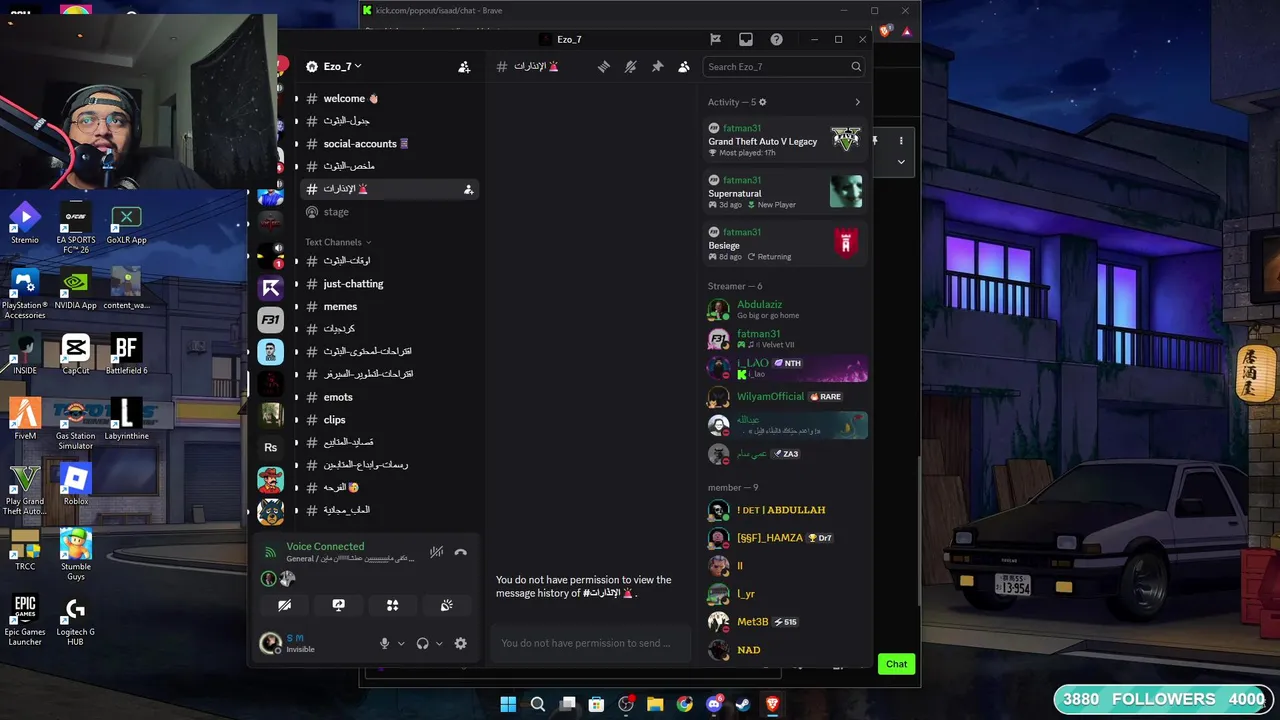Open the Roblox desktop shortcut

[x=76, y=485]
